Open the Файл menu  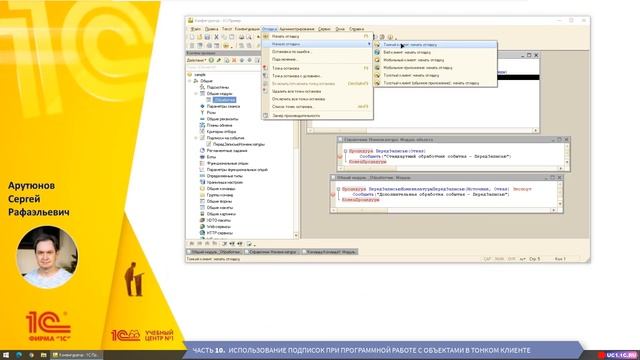coord(196,29)
